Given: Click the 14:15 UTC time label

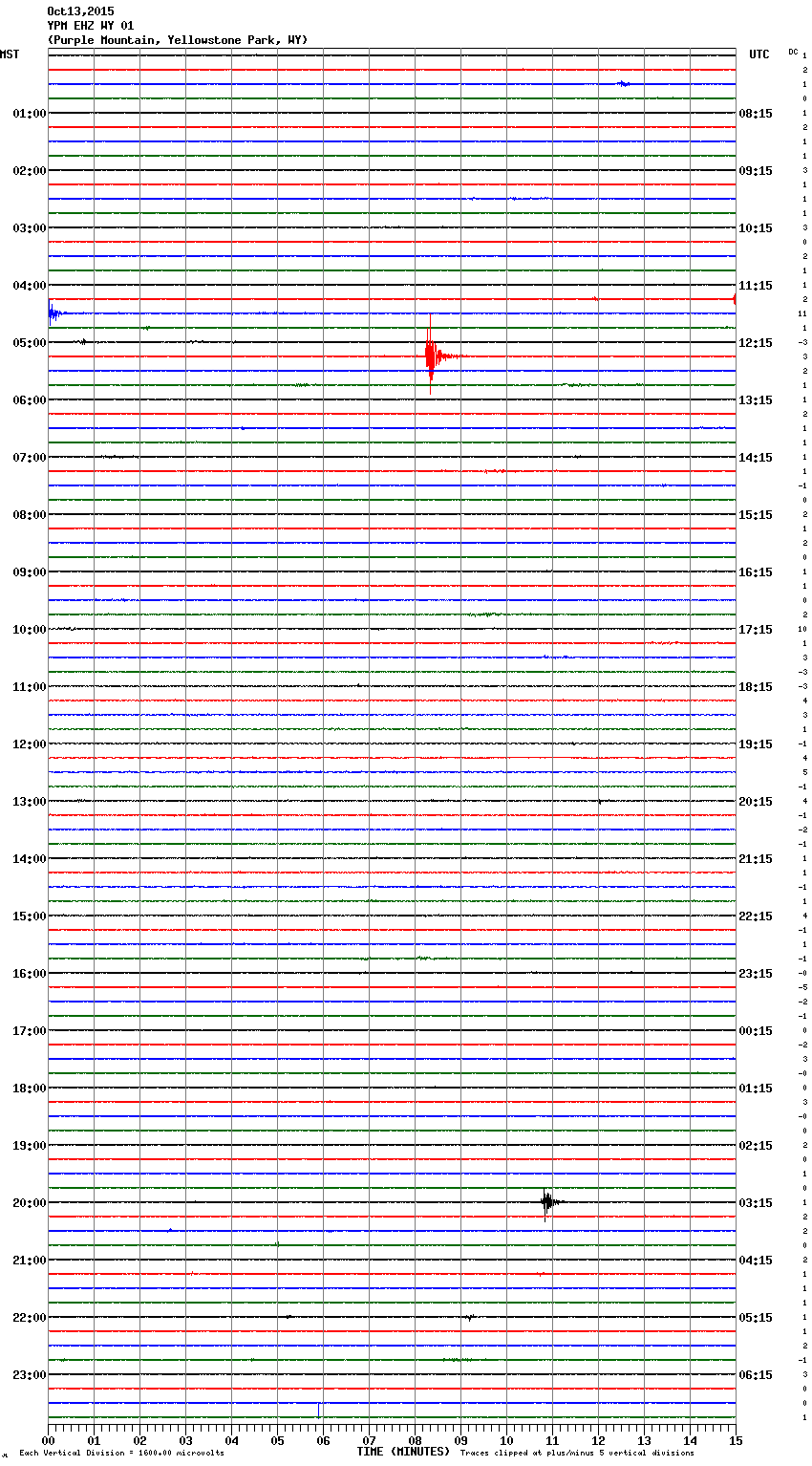Looking at the screenshot, I should [756, 458].
